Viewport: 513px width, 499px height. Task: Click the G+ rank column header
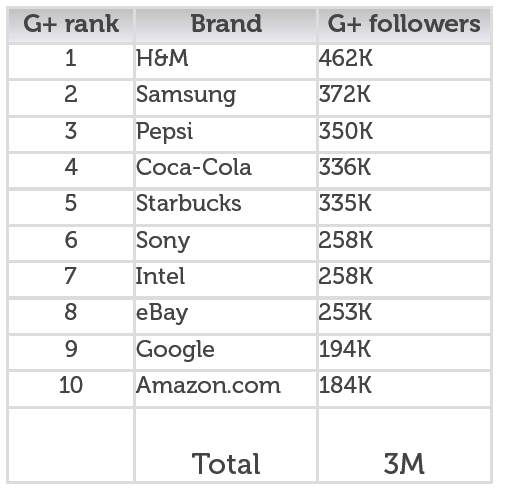(71, 26)
